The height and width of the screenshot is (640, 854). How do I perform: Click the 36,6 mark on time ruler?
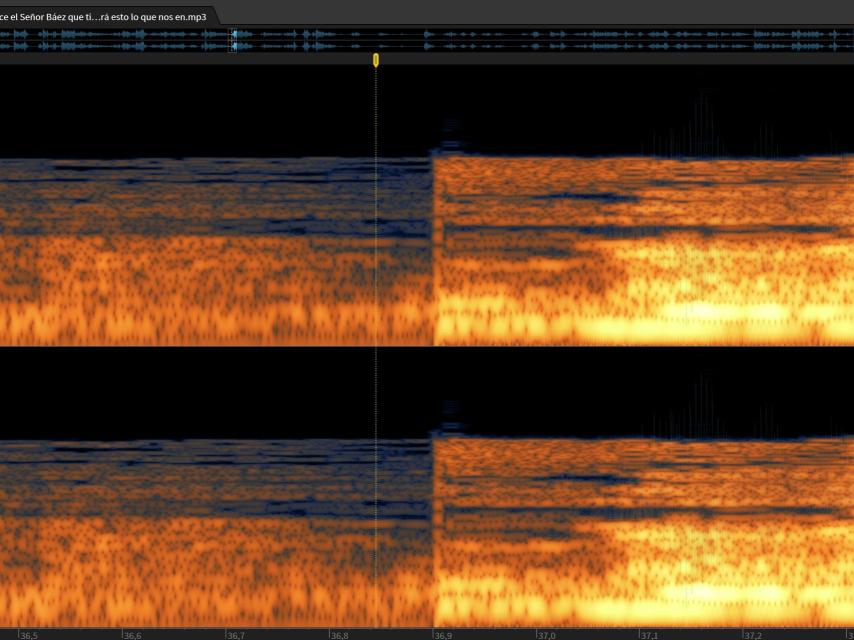(x=131, y=635)
